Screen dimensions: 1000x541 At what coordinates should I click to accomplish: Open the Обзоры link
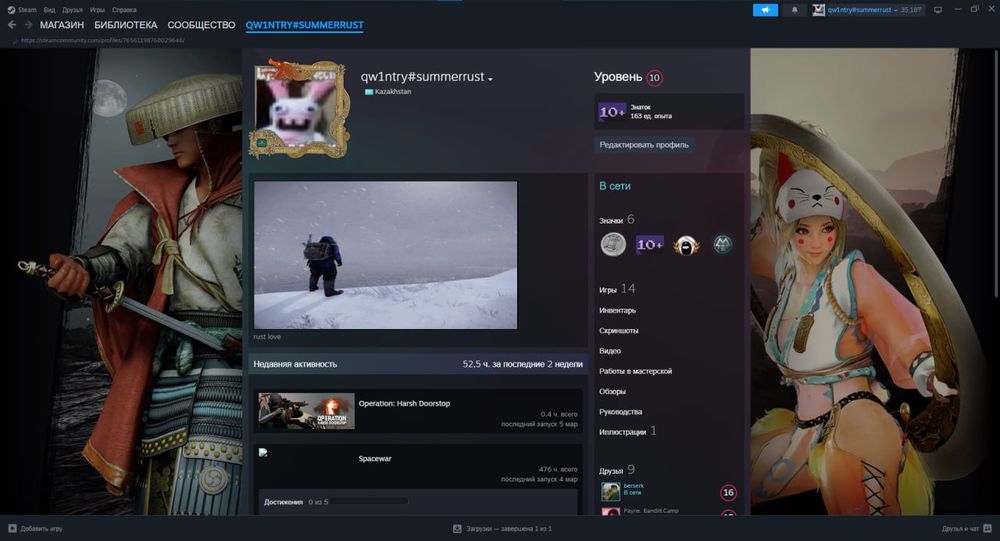[612, 392]
